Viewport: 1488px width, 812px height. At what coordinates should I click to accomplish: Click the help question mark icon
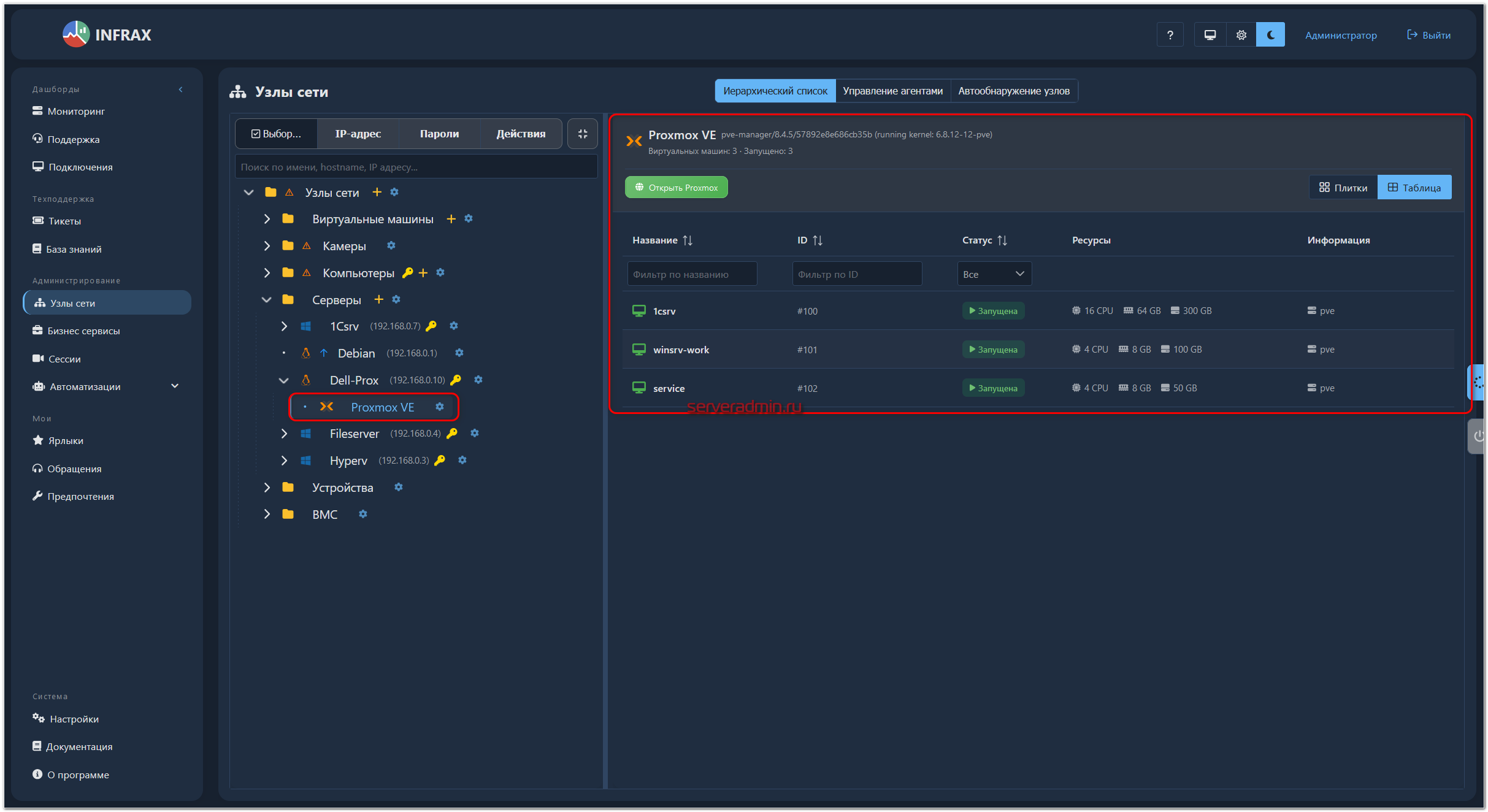(1170, 35)
